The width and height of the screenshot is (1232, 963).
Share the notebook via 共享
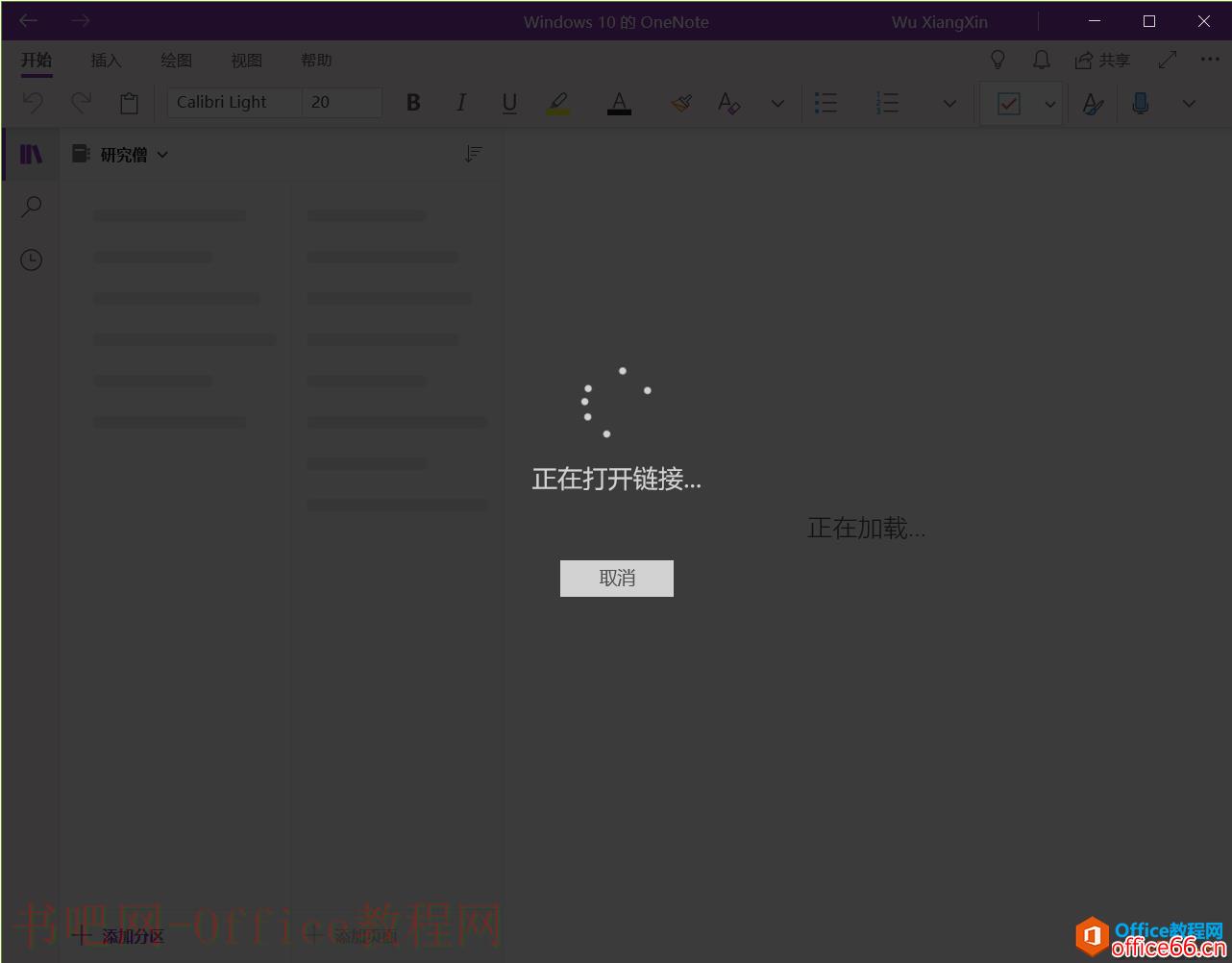pyautogui.click(x=1102, y=60)
